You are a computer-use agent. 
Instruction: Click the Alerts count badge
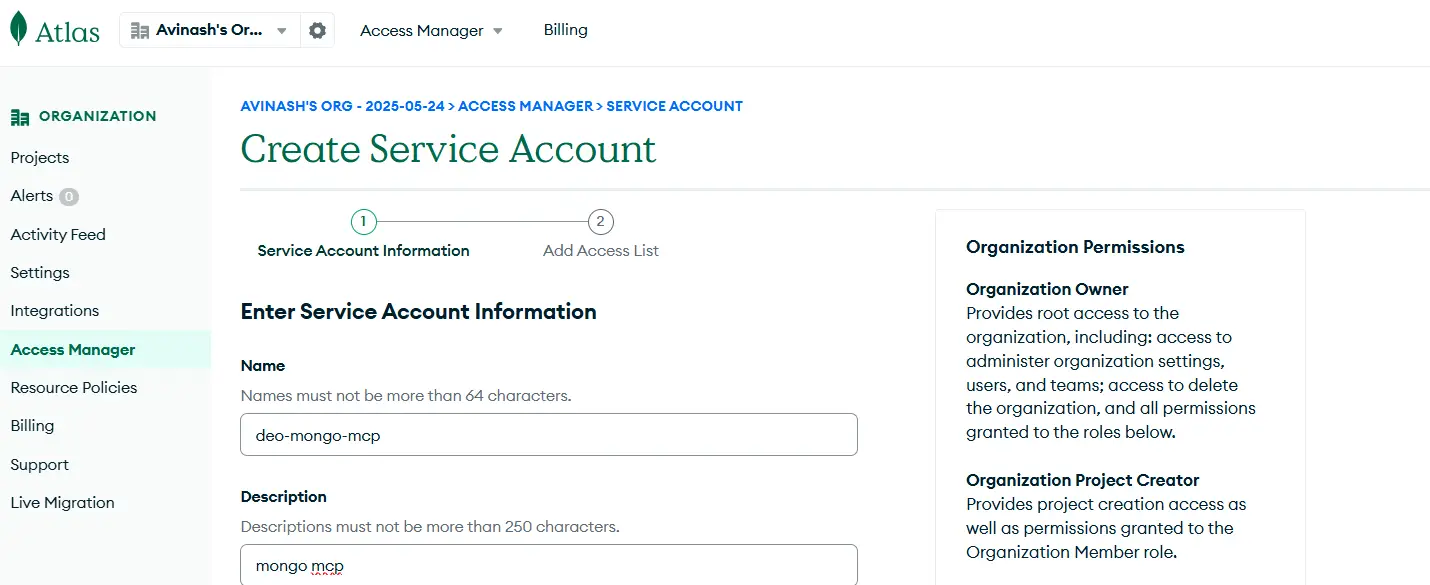pyautogui.click(x=68, y=197)
